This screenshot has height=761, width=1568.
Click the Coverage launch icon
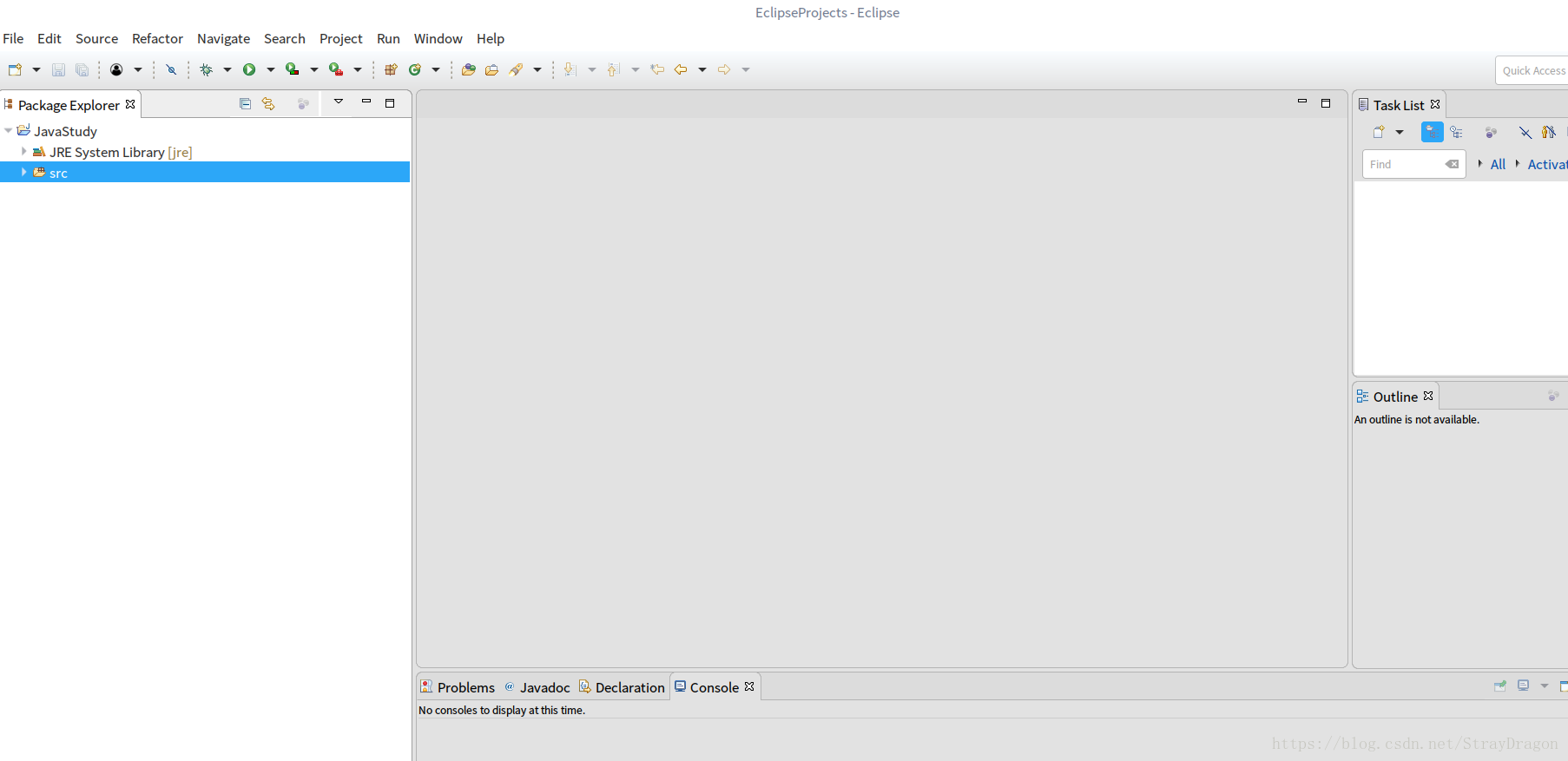(x=293, y=69)
